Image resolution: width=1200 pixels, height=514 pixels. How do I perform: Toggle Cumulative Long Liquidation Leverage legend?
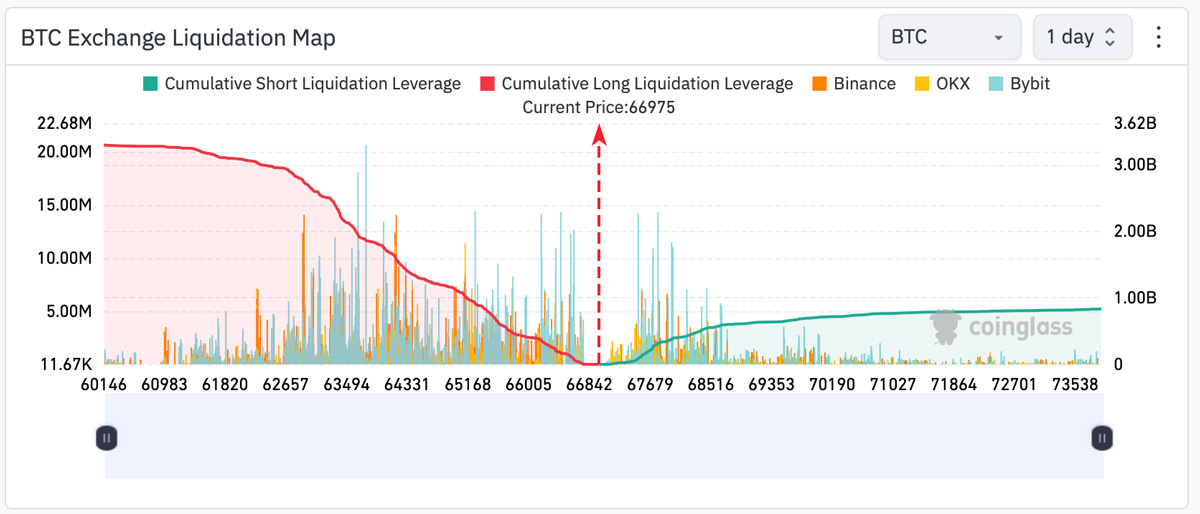point(636,84)
